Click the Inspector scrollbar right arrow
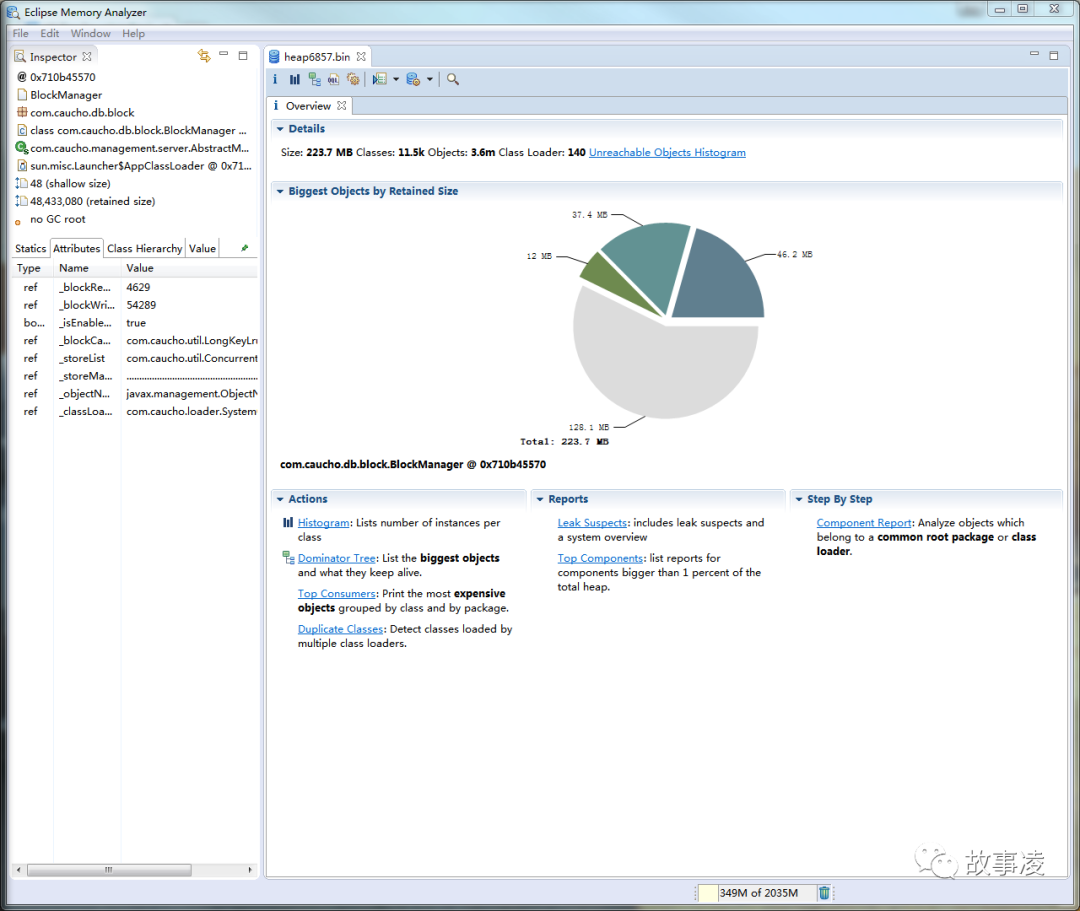The image size is (1080, 911). pyautogui.click(x=250, y=870)
